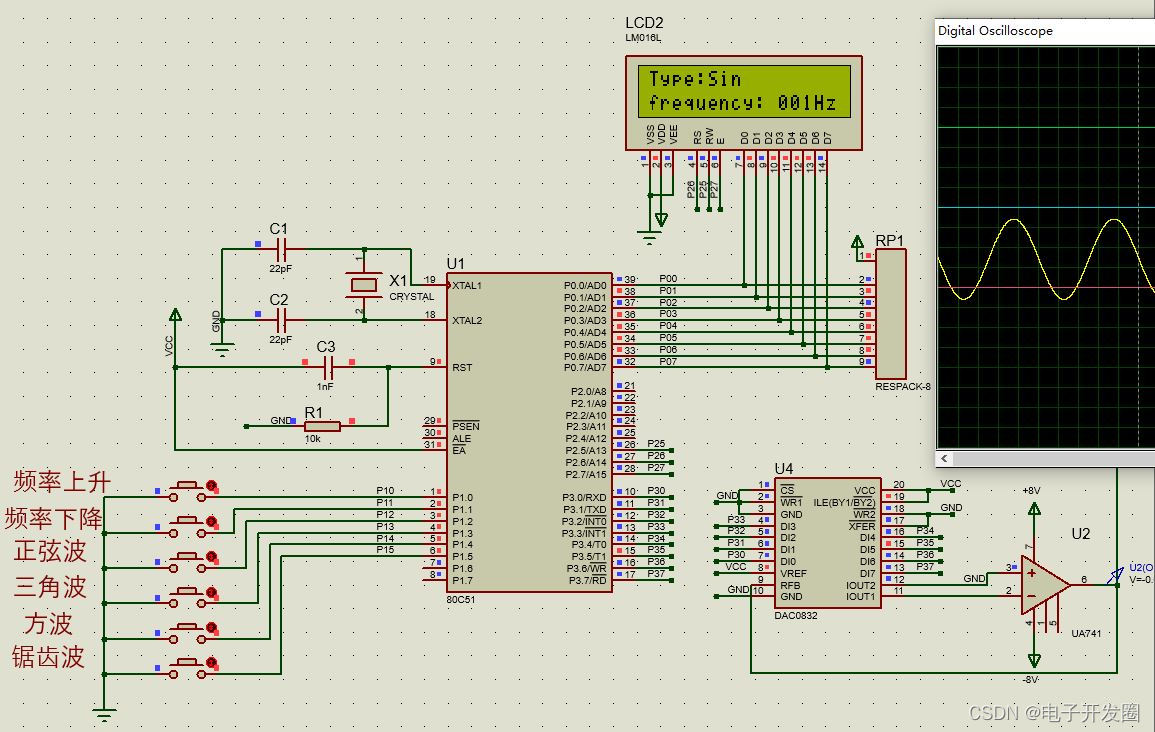
Task: Click the Digital Oscilloscope title bar
Action: pyautogui.click(x=1045, y=31)
